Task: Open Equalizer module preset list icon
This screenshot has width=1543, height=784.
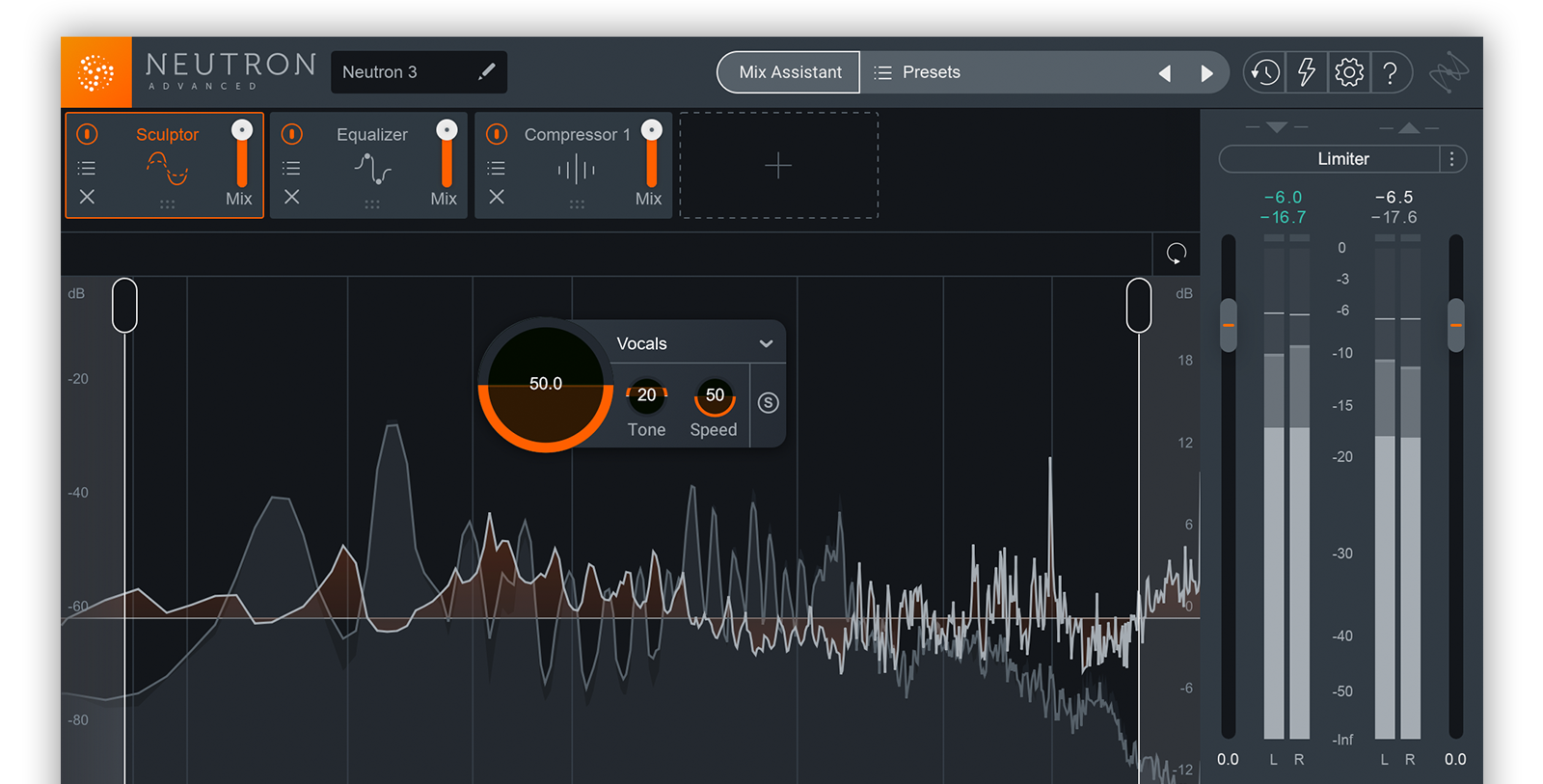Action: [291, 168]
